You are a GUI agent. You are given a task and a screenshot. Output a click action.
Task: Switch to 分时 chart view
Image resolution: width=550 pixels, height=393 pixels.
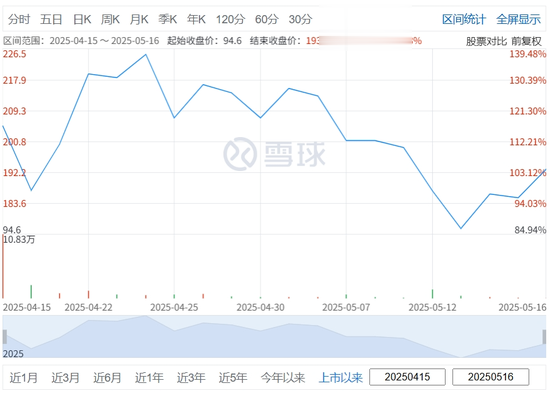click(x=19, y=19)
